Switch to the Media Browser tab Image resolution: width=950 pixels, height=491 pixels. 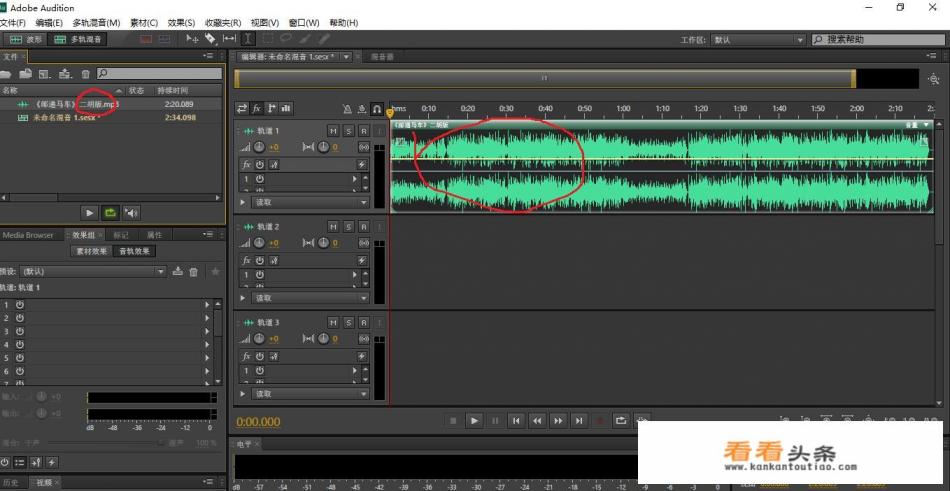pyautogui.click(x=28, y=235)
